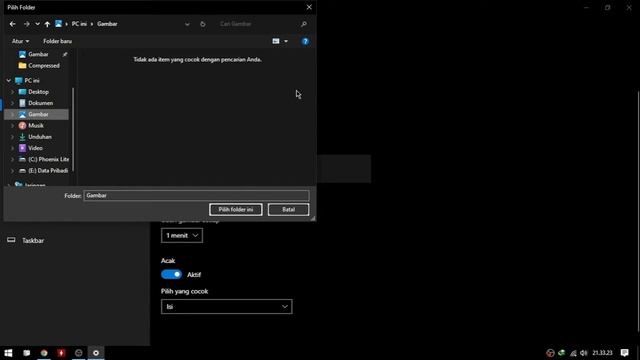Screen dimensions: 640x360
Task: Refresh the Gambar folder view
Action: (203, 24)
